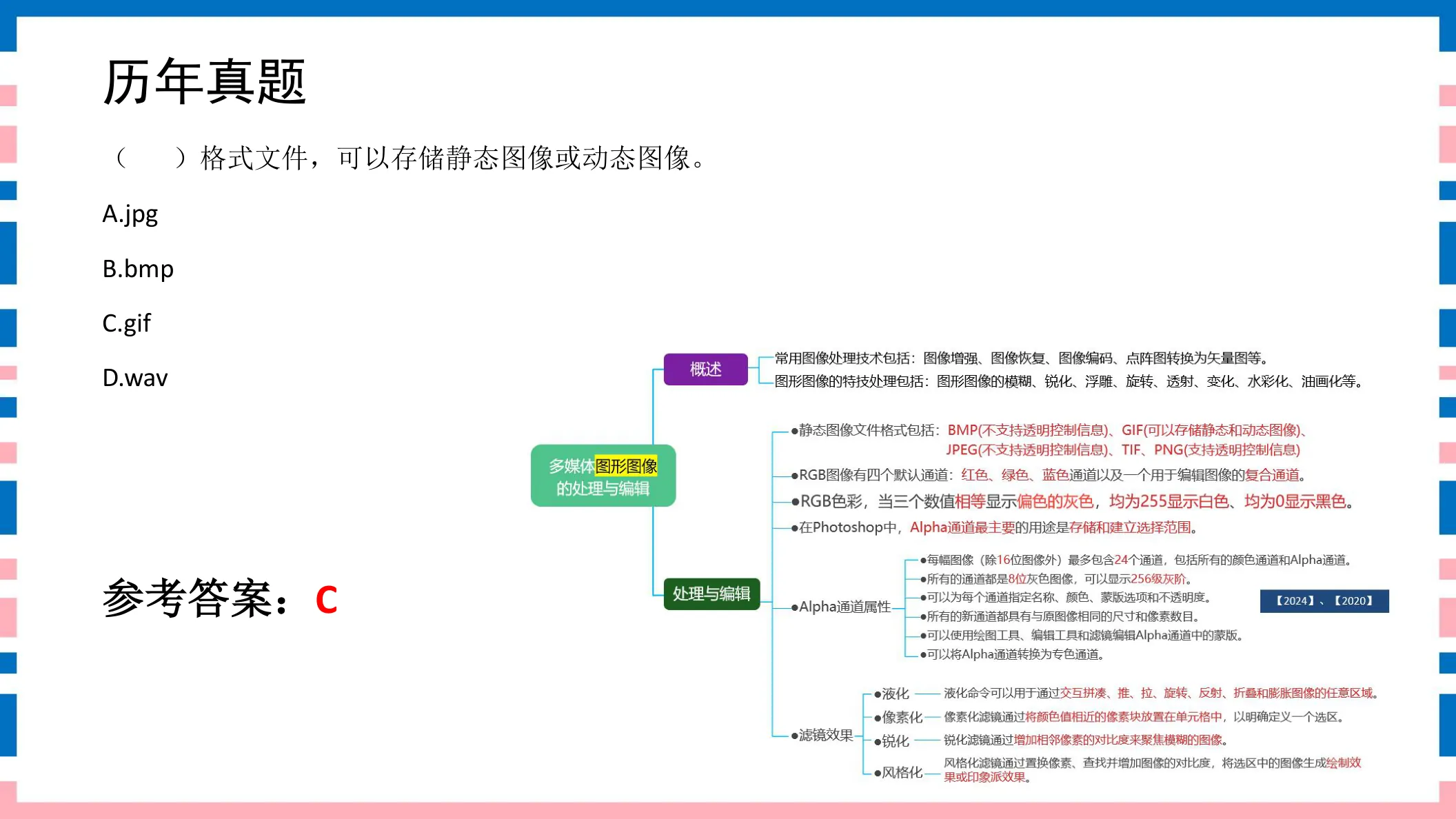The width and height of the screenshot is (1456, 819).
Task: Click the 可以为每个通道指定名称 line
Action: tap(1066, 597)
